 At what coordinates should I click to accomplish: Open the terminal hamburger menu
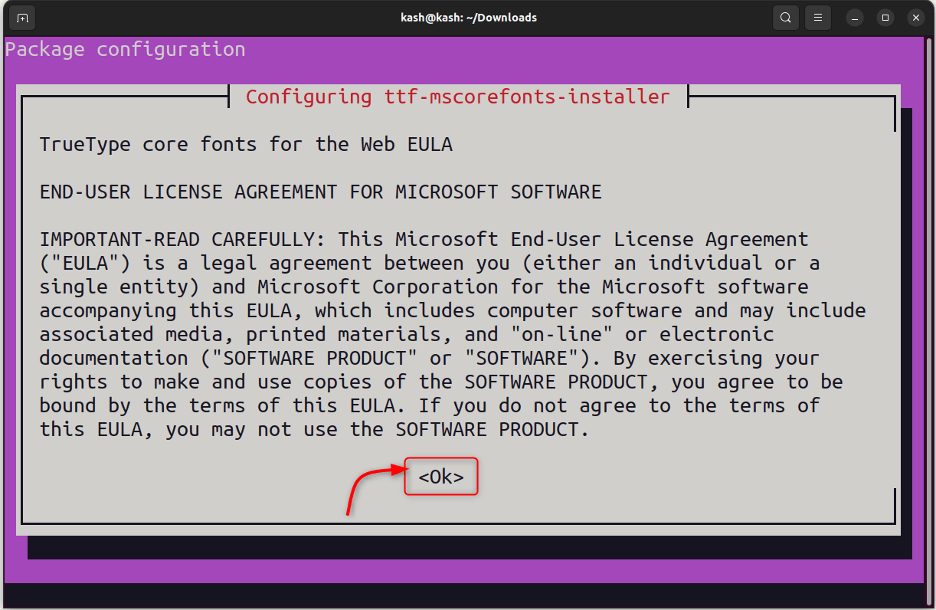coord(818,18)
